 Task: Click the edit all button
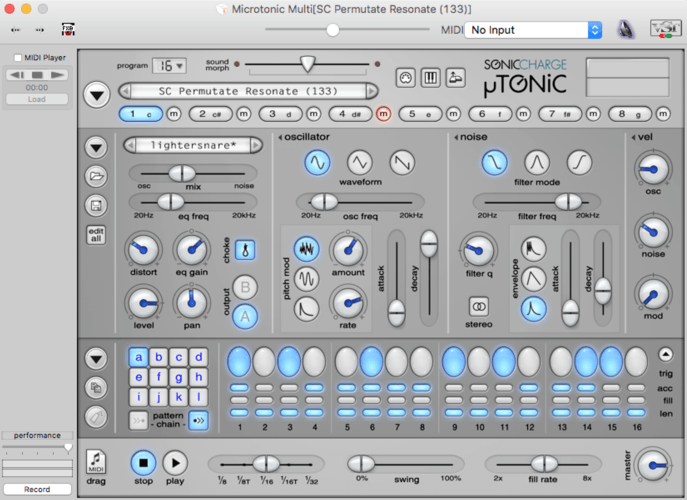click(x=96, y=235)
